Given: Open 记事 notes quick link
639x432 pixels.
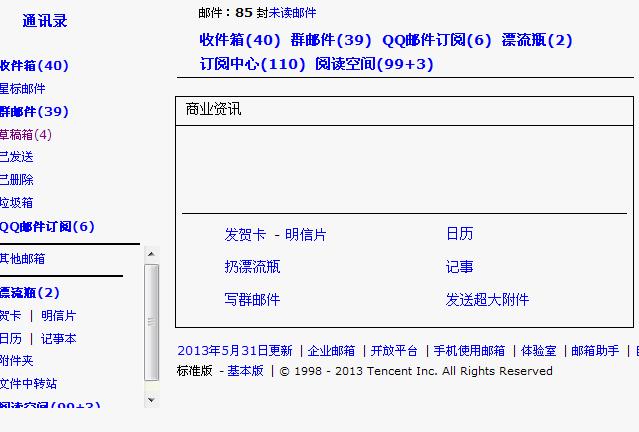Looking at the screenshot, I should pyautogui.click(x=460, y=267).
